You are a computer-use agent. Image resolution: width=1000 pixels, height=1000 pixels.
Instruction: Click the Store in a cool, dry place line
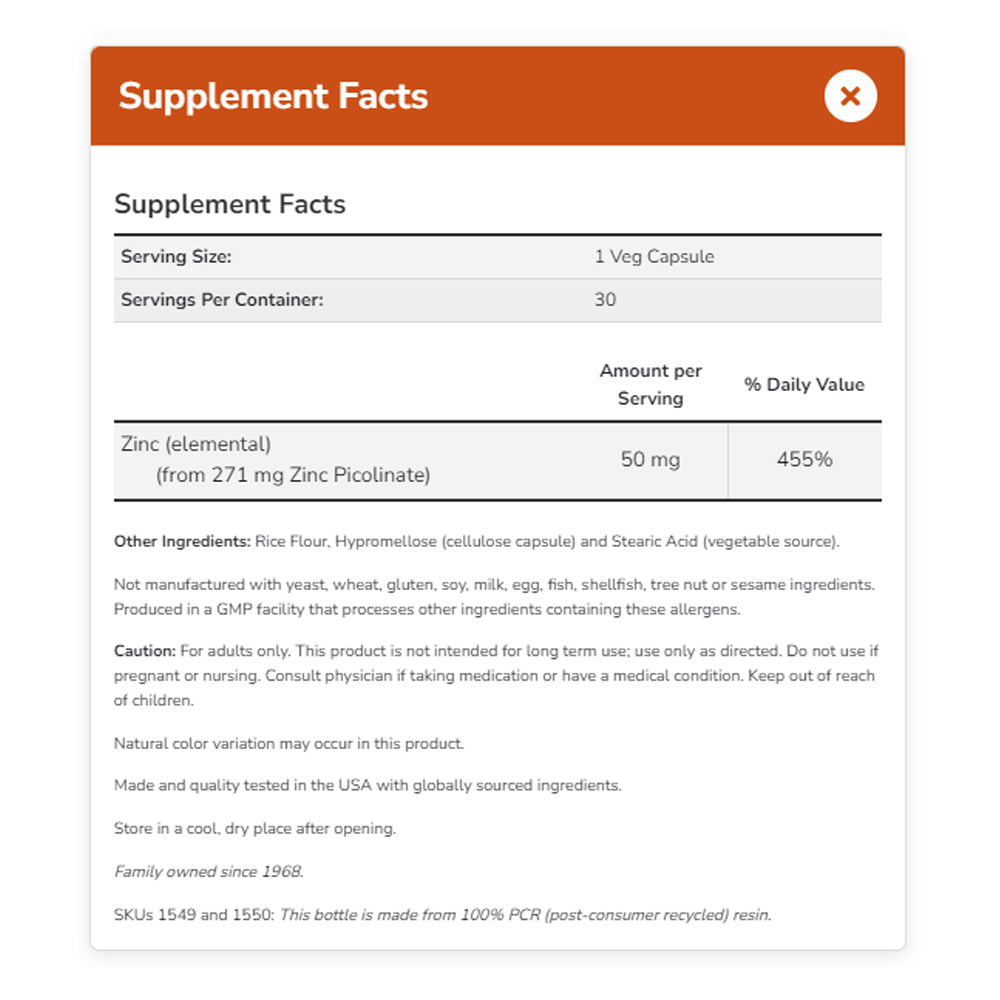click(x=255, y=829)
